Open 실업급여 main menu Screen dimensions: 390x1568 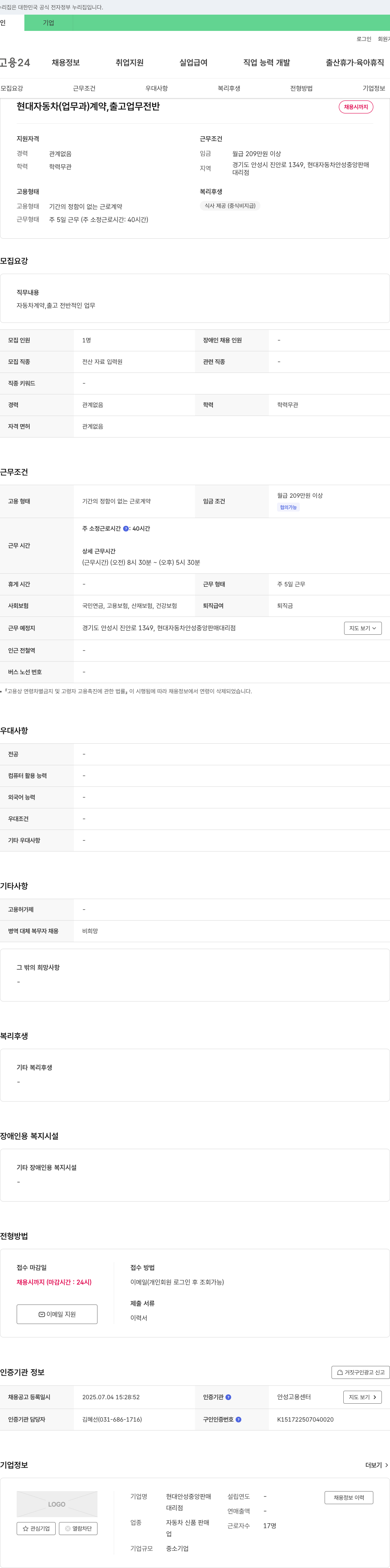tap(193, 63)
